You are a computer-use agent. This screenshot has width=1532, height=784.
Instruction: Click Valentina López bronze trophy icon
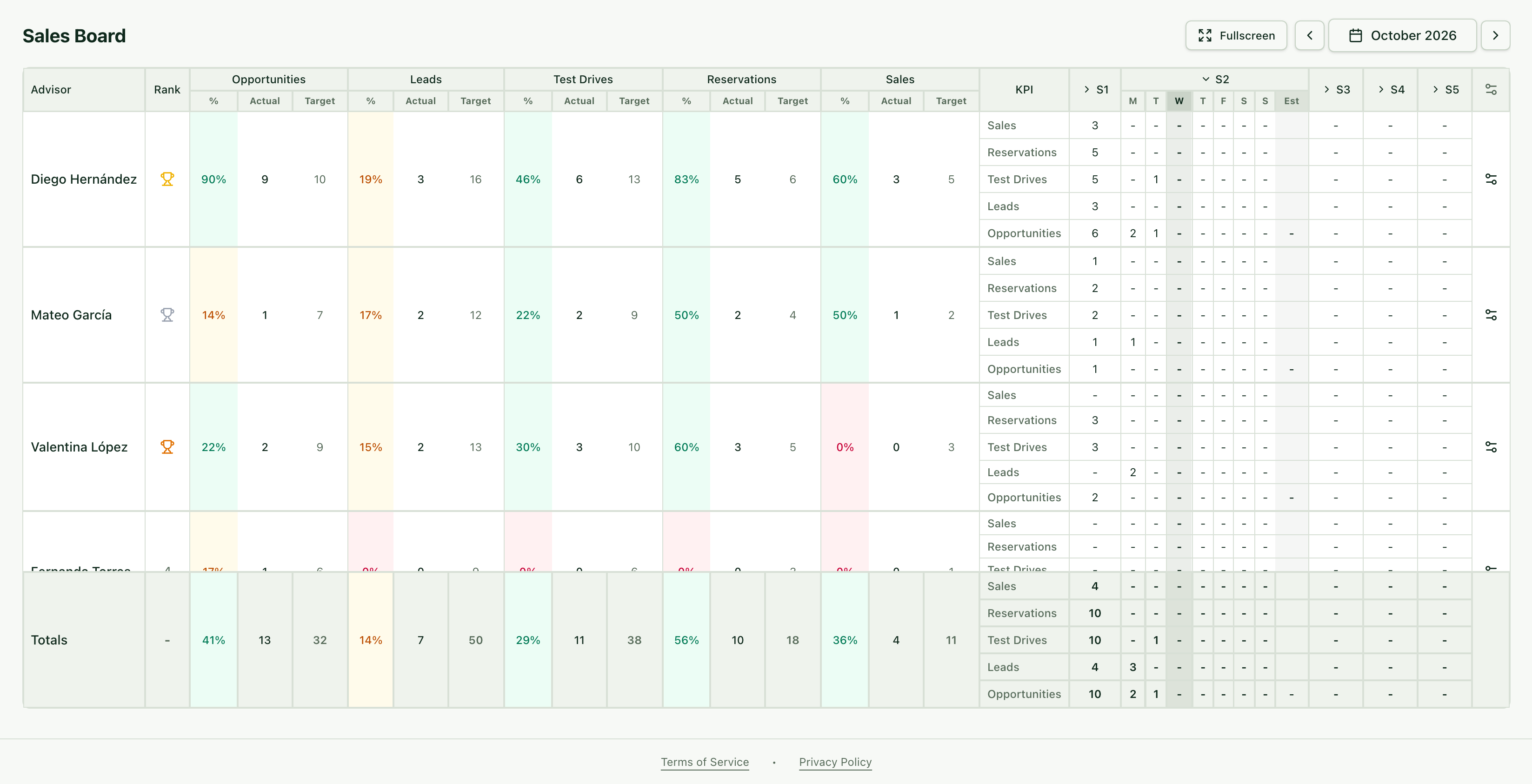point(167,447)
